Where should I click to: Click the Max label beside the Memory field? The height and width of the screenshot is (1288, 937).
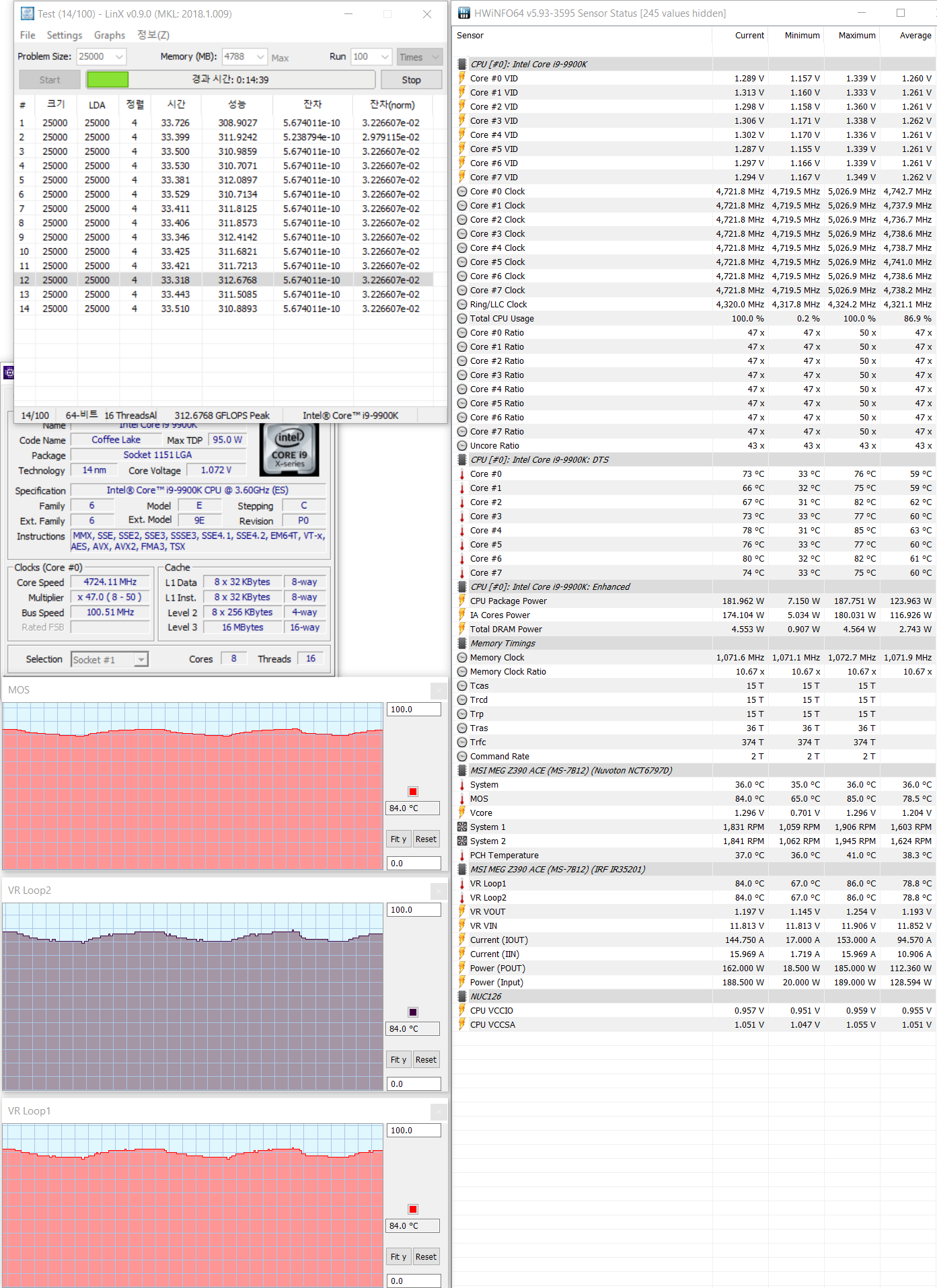coord(280,59)
